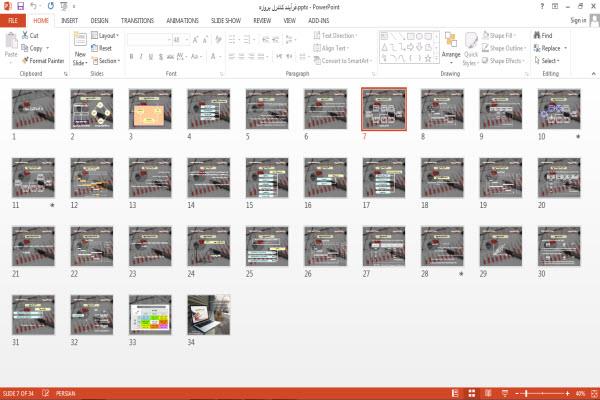
Task: Switch to the ADD-INS tab
Action: coord(318,20)
